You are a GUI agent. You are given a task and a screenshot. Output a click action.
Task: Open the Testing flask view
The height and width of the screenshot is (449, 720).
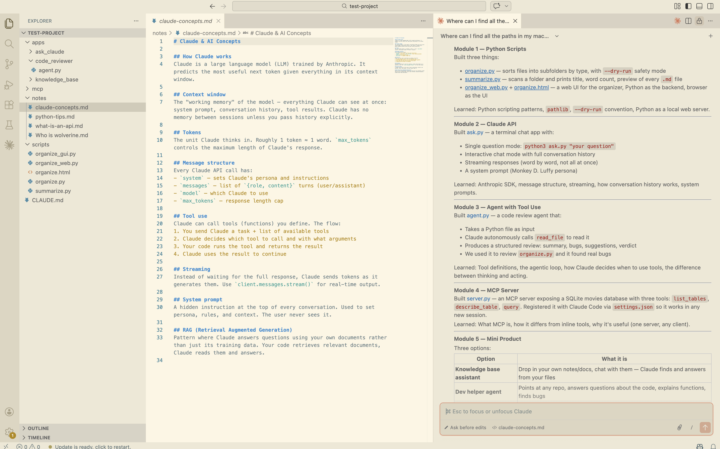coord(9,125)
